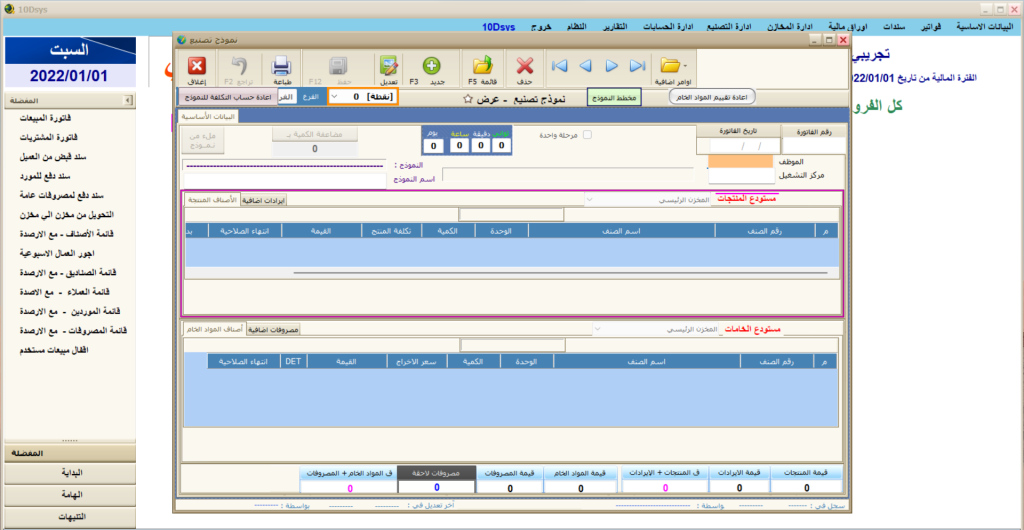Switch to the الأصناف المنتجة tab

tap(212, 200)
